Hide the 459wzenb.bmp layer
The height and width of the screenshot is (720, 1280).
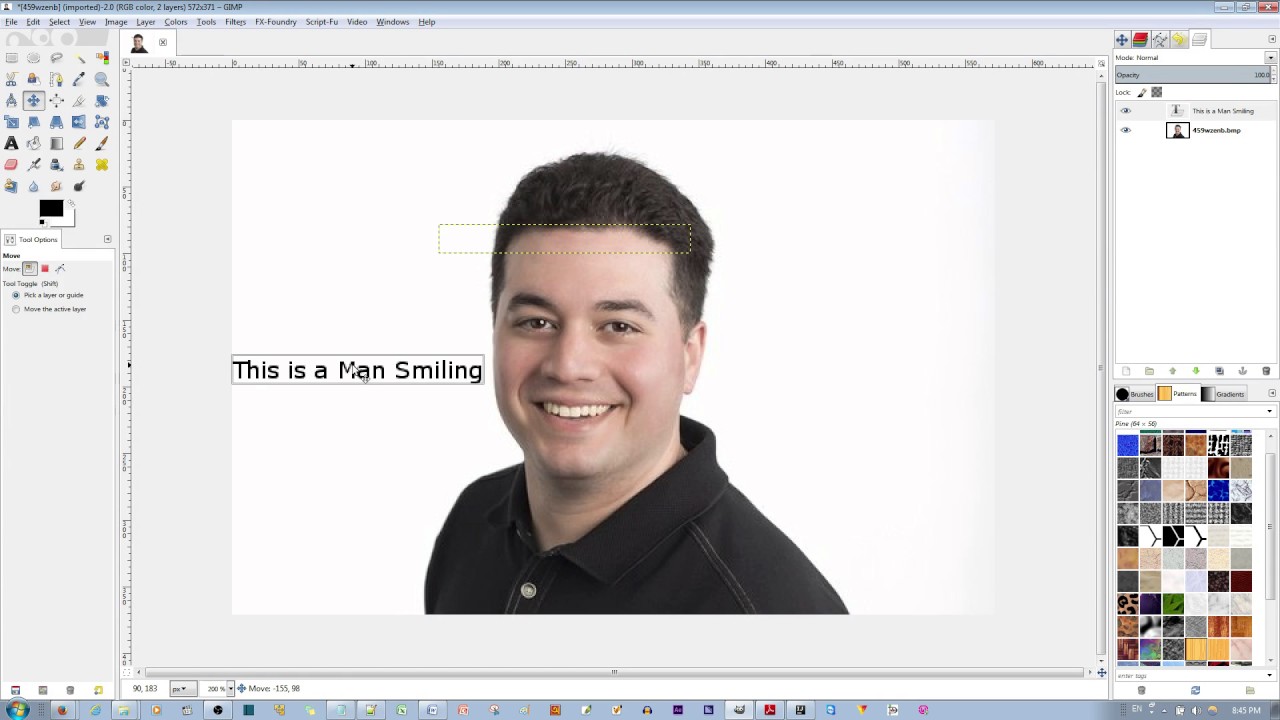pyautogui.click(x=1126, y=130)
